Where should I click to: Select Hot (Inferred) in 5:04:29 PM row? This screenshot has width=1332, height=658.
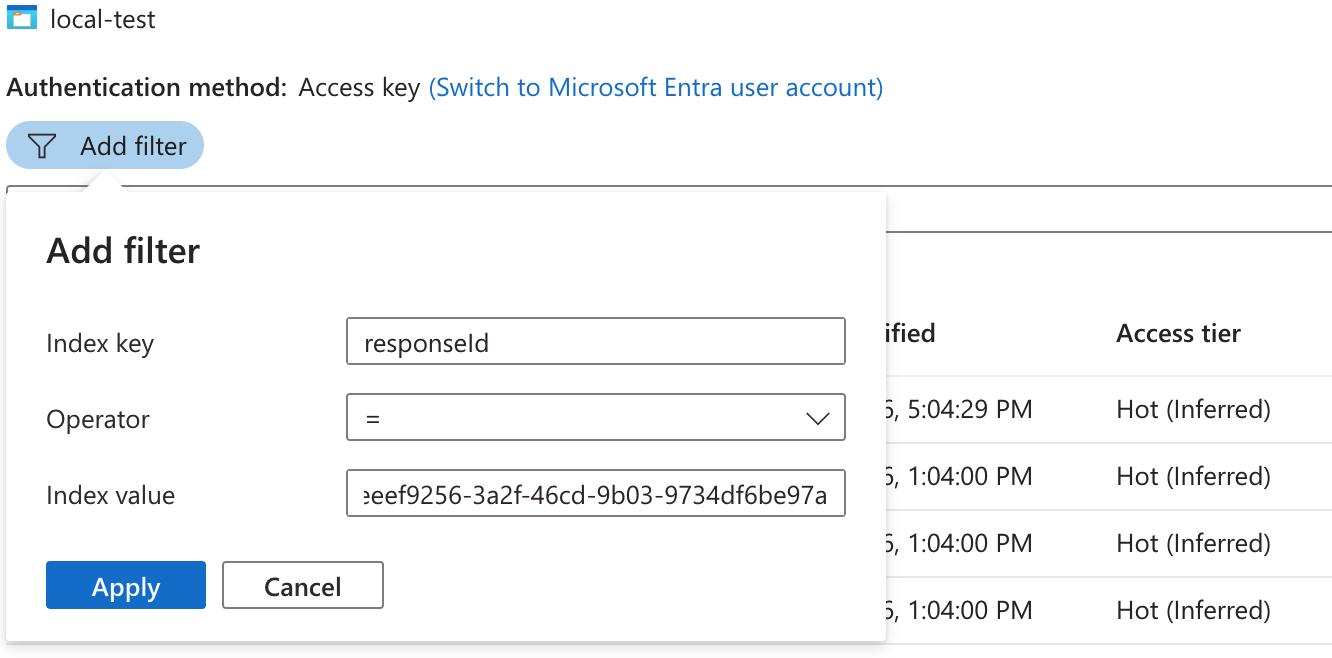coord(1194,409)
